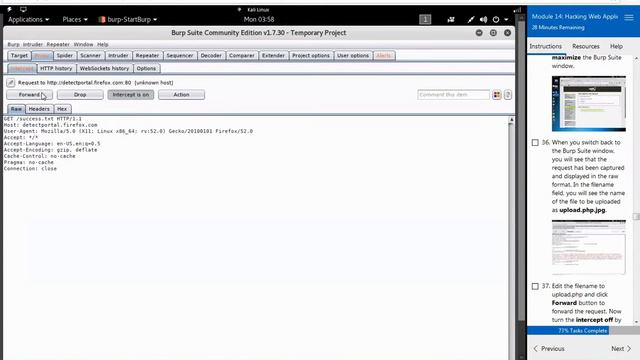Open the Repeater menu in menu bar
The width and height of the screenshot is (640, 360).
coord(58,44)
